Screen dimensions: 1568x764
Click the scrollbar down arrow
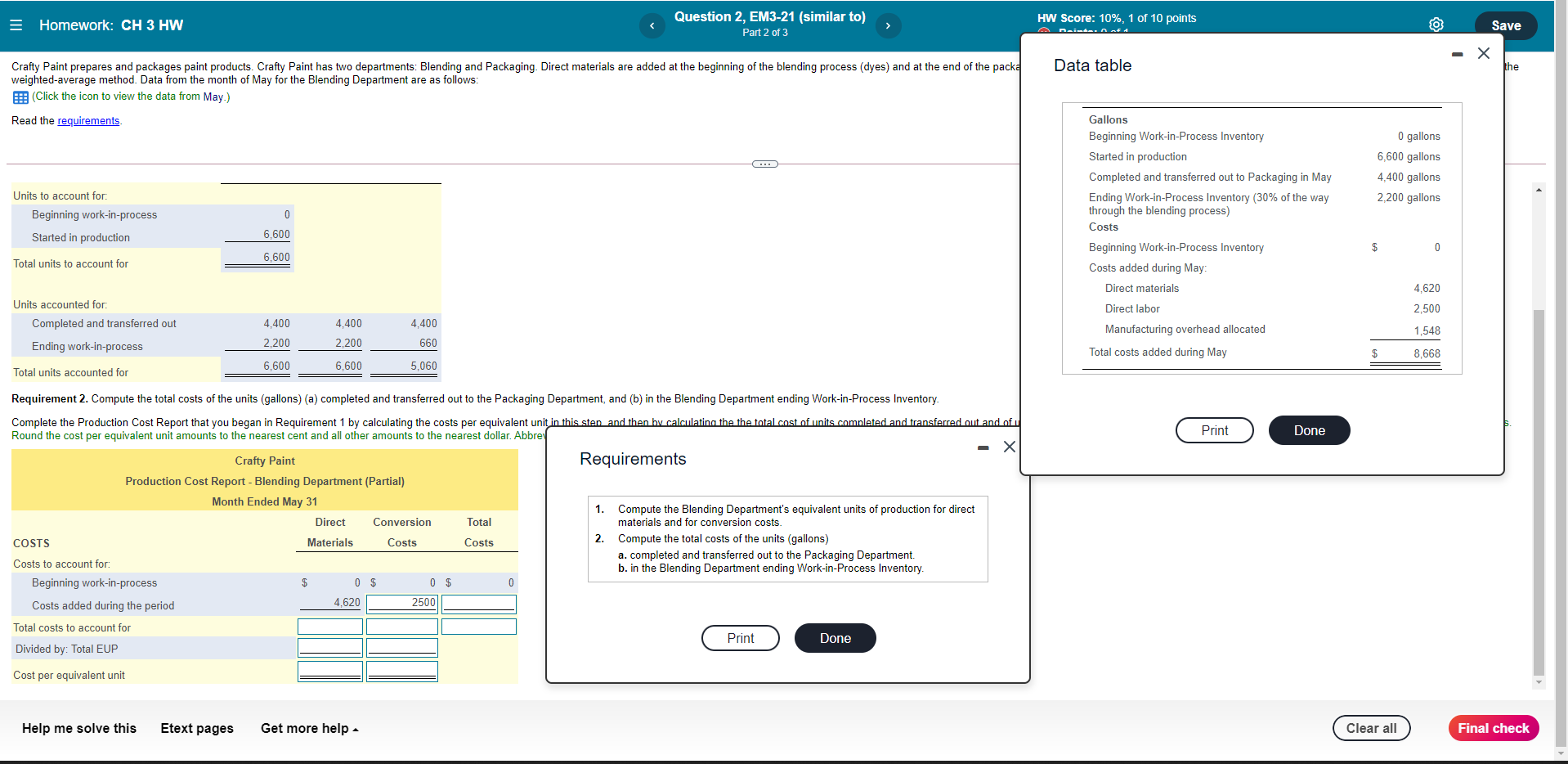point(1539,682)
